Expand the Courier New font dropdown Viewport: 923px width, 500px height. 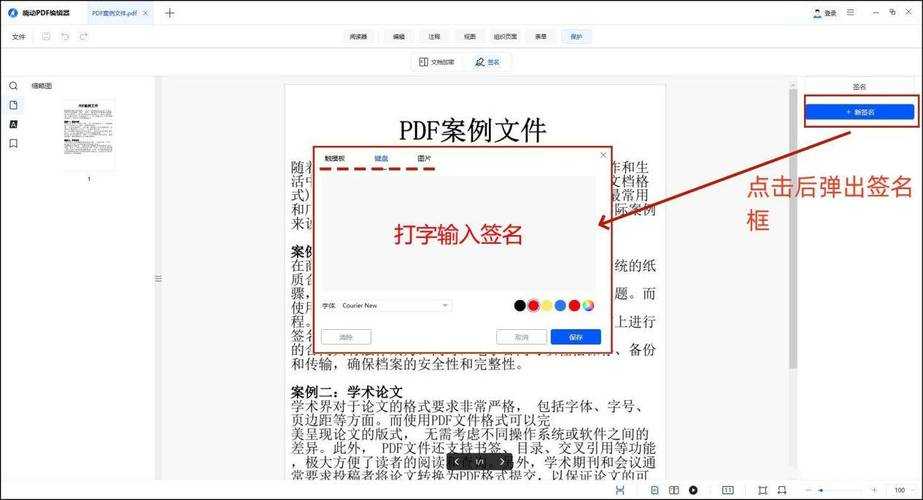[396, 306]
